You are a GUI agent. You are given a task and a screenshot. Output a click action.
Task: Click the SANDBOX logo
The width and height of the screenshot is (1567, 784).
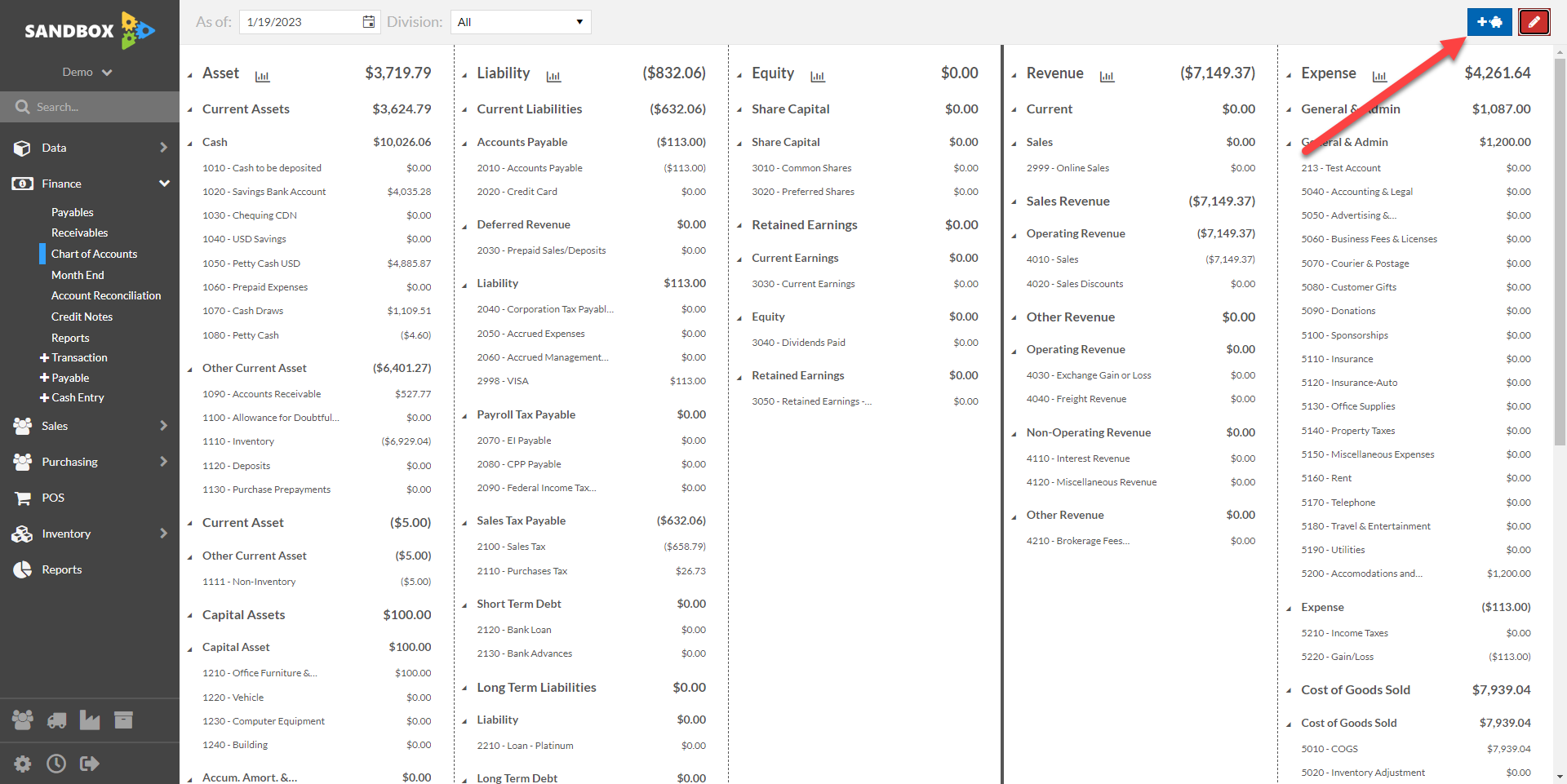point(90,30)
